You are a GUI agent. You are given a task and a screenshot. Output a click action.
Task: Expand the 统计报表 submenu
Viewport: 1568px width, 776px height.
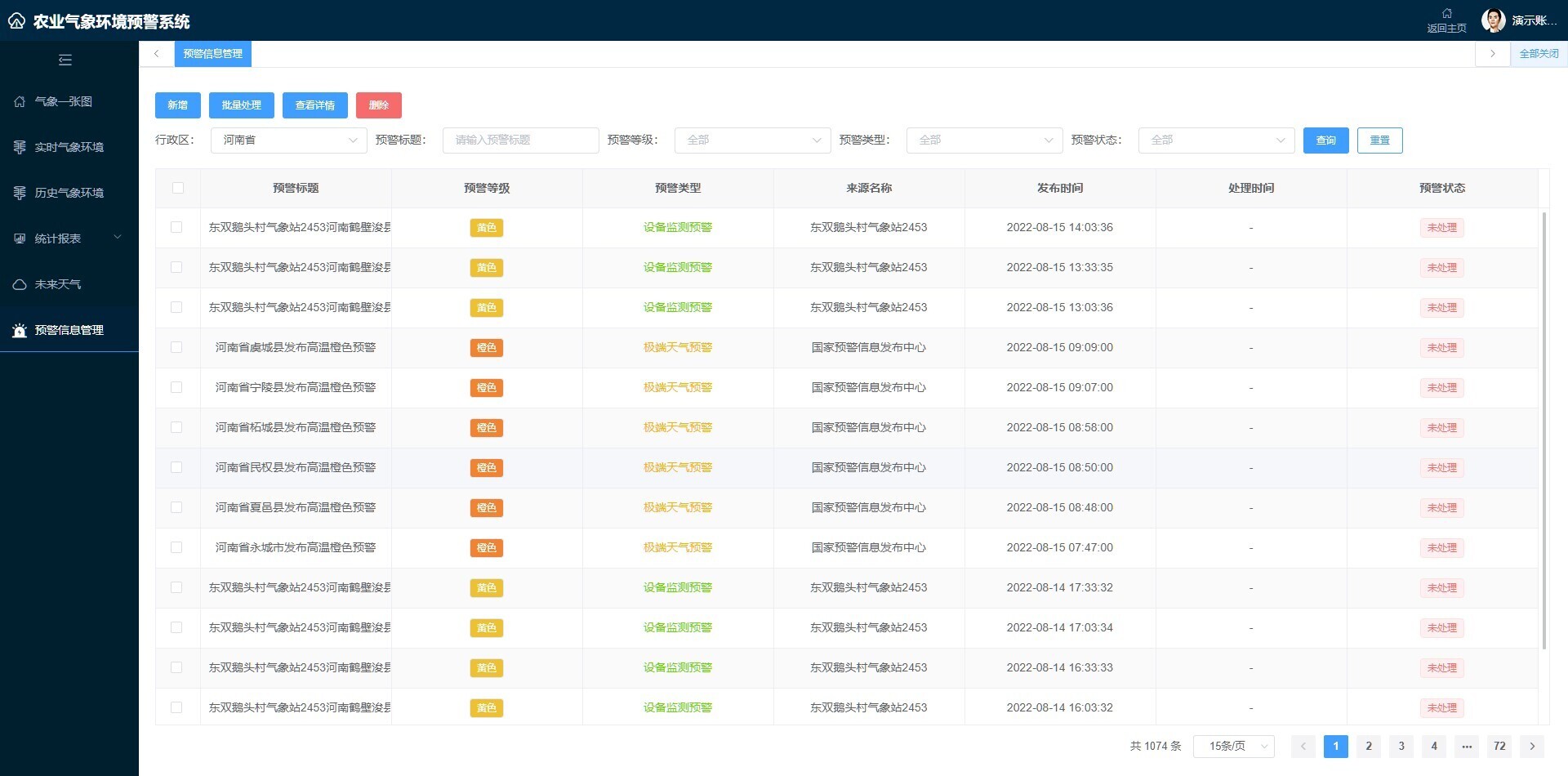(x=68, y=238)
